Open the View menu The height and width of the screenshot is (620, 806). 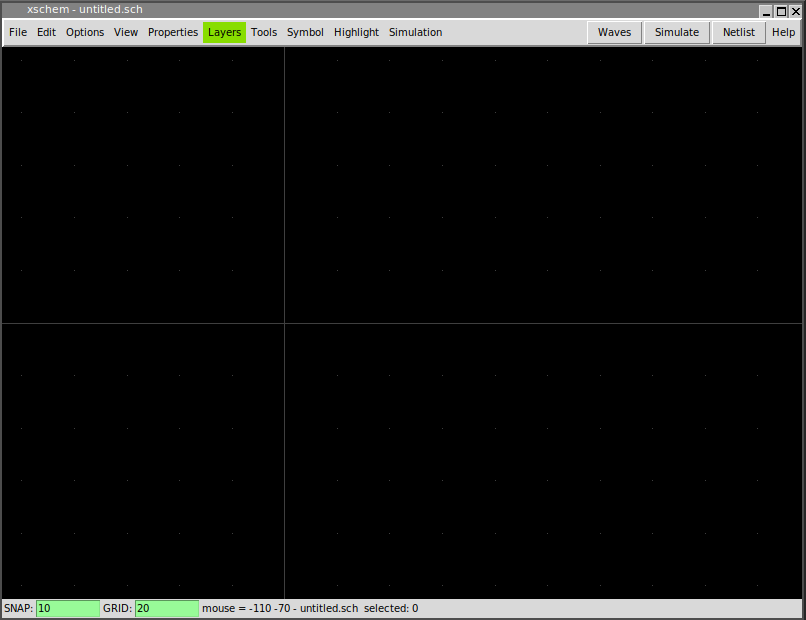126,32
